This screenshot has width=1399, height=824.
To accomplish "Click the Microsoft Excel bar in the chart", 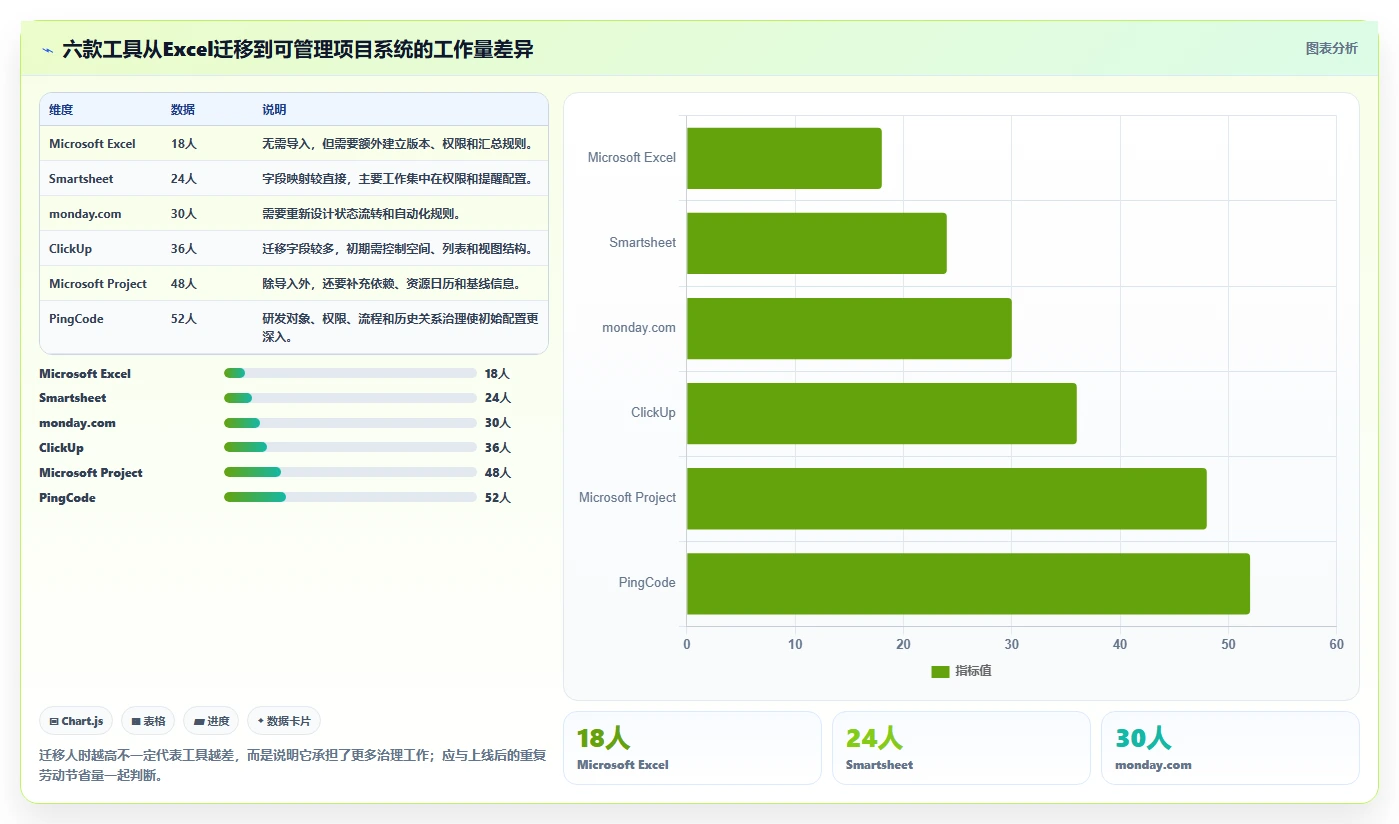I will [x=784, y=158].
